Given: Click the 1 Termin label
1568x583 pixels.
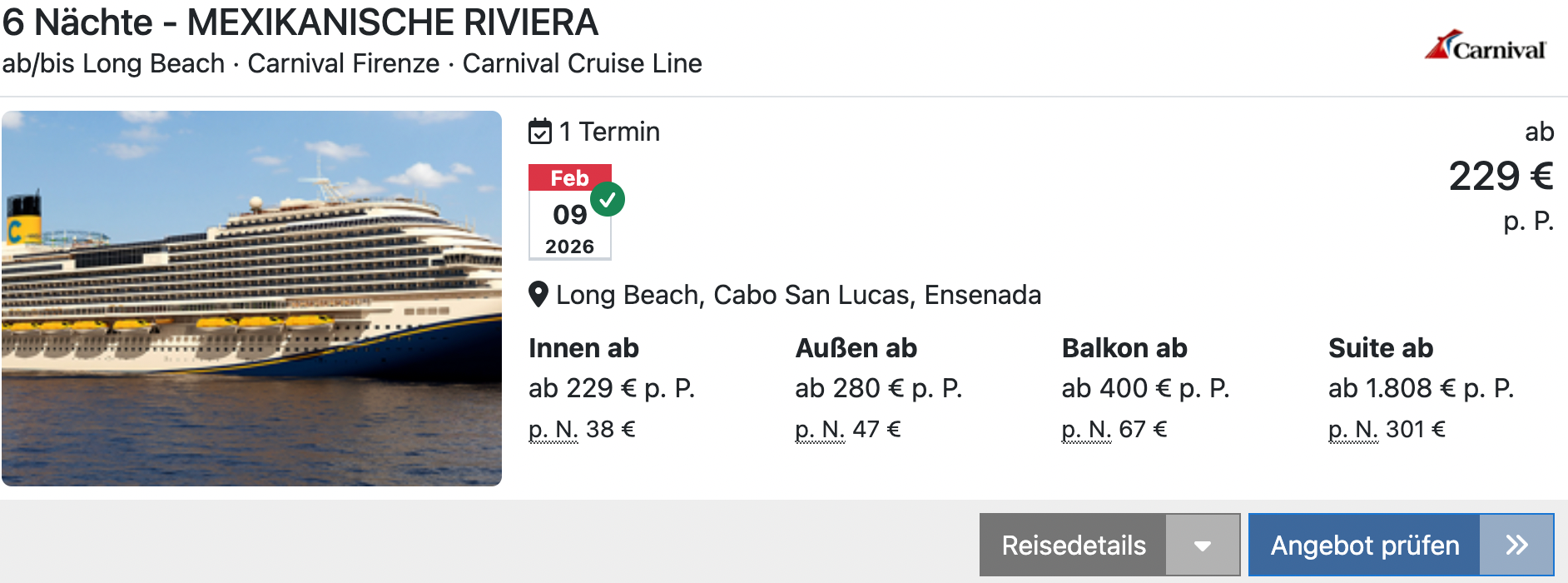Looking at the screenshot, I should point(609,132).
